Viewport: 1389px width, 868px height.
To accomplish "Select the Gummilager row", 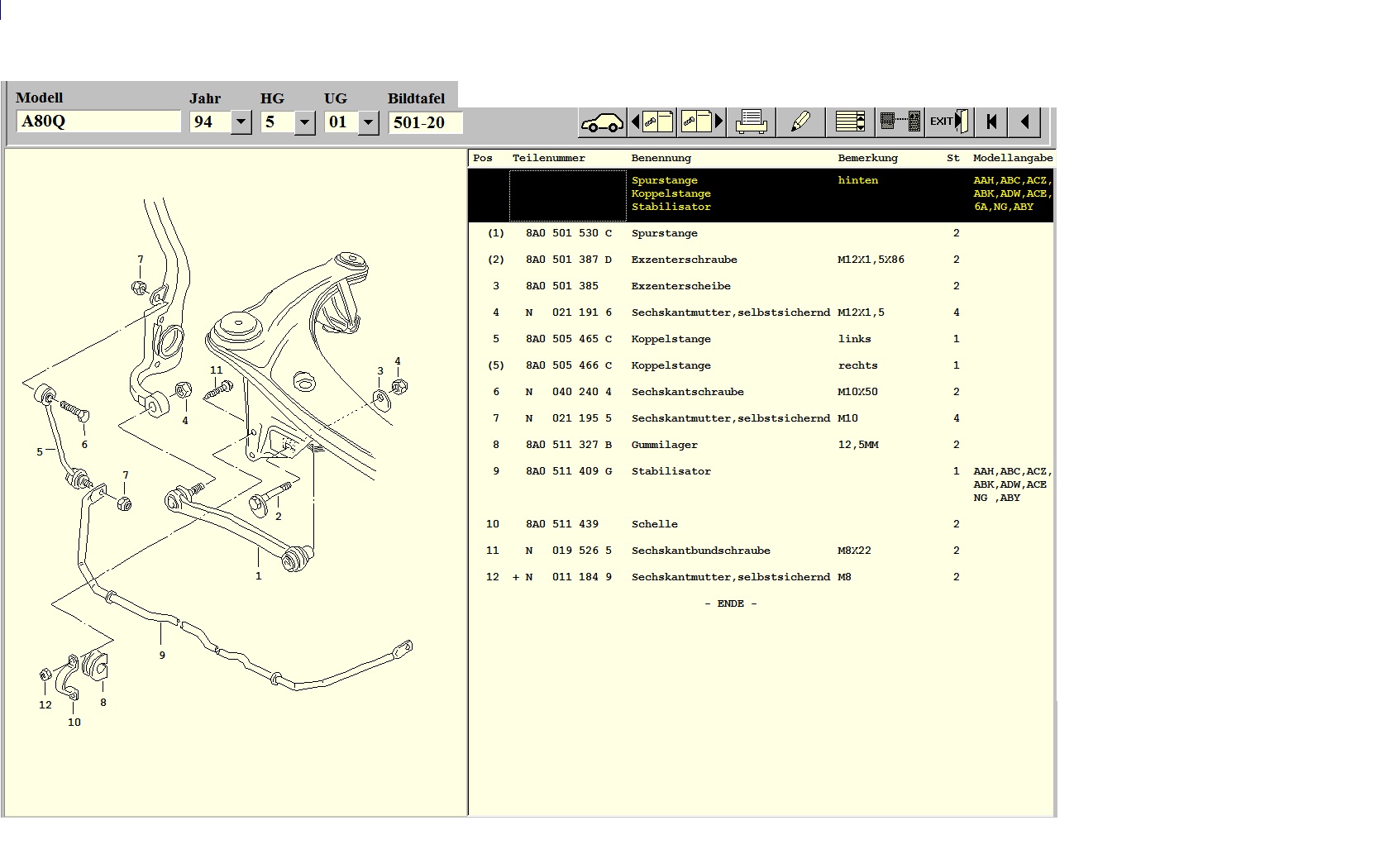I will coord(761,445).
